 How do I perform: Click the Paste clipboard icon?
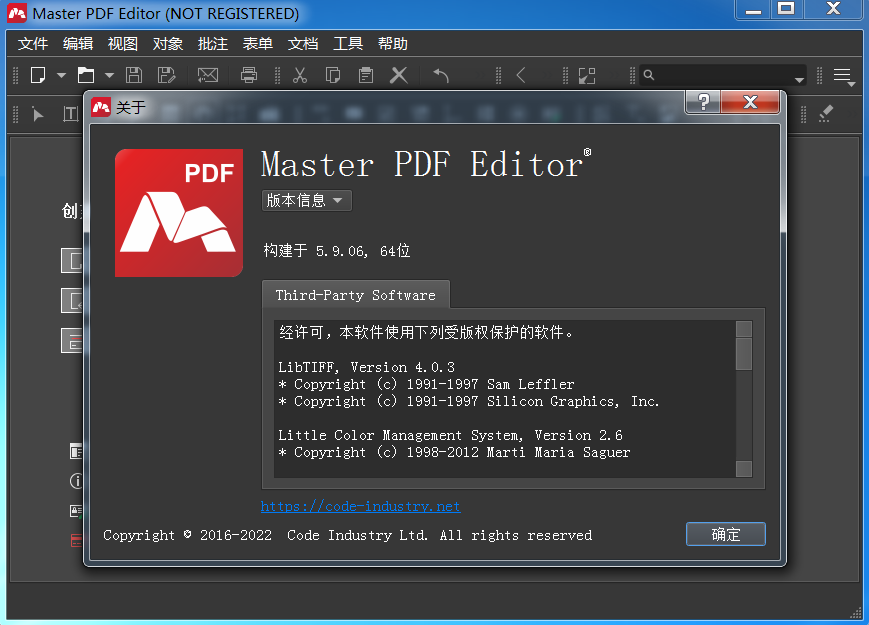[x=366, y=75]
